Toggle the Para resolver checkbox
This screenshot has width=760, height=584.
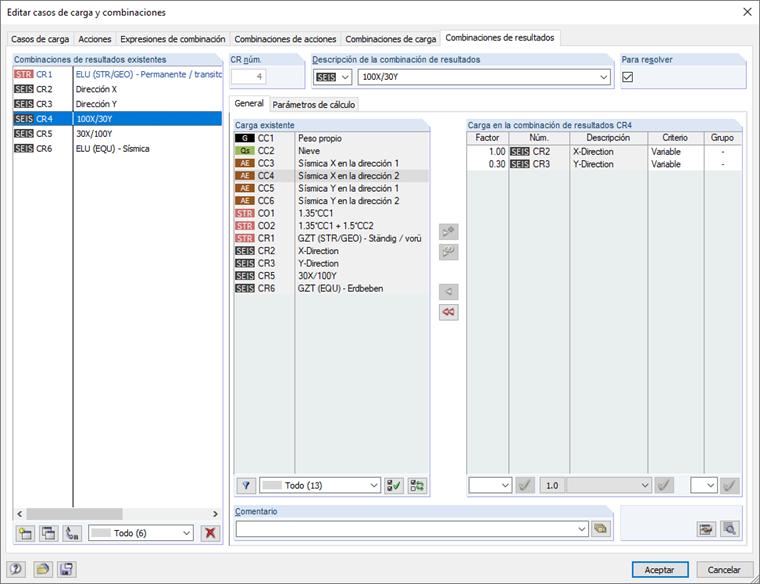[628, 77]
